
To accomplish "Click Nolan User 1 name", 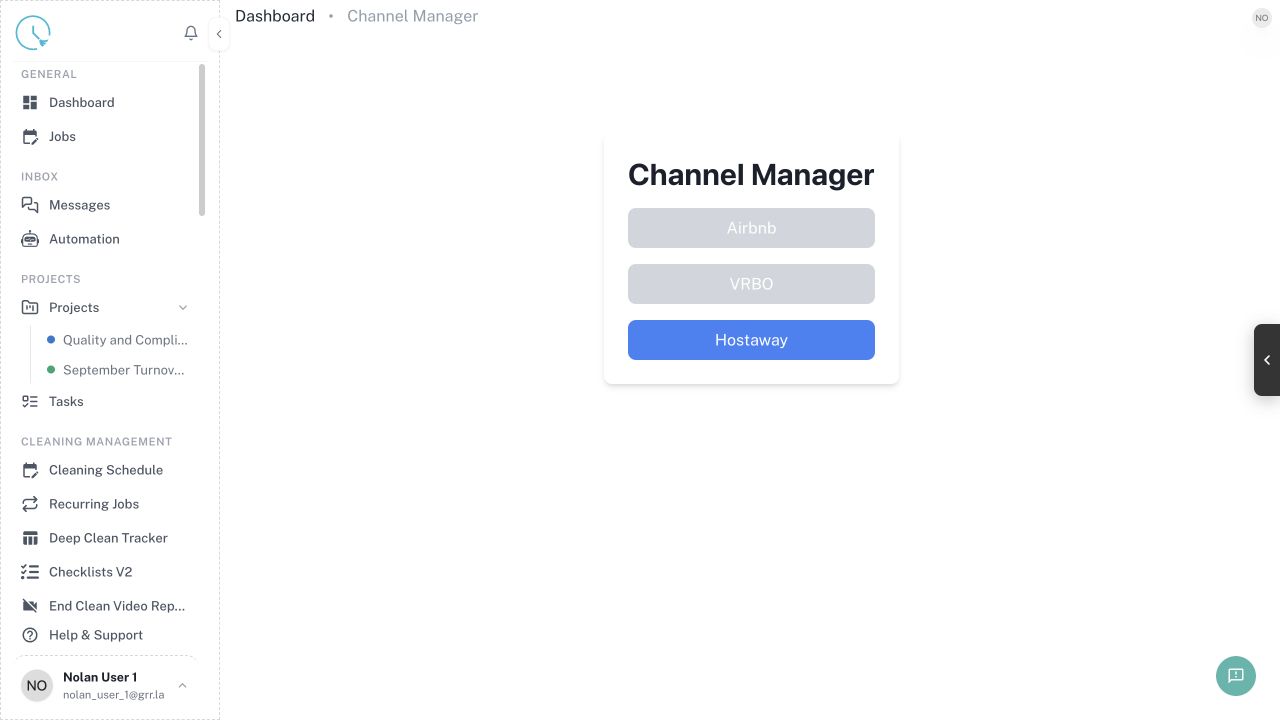I will click(100, 677).
